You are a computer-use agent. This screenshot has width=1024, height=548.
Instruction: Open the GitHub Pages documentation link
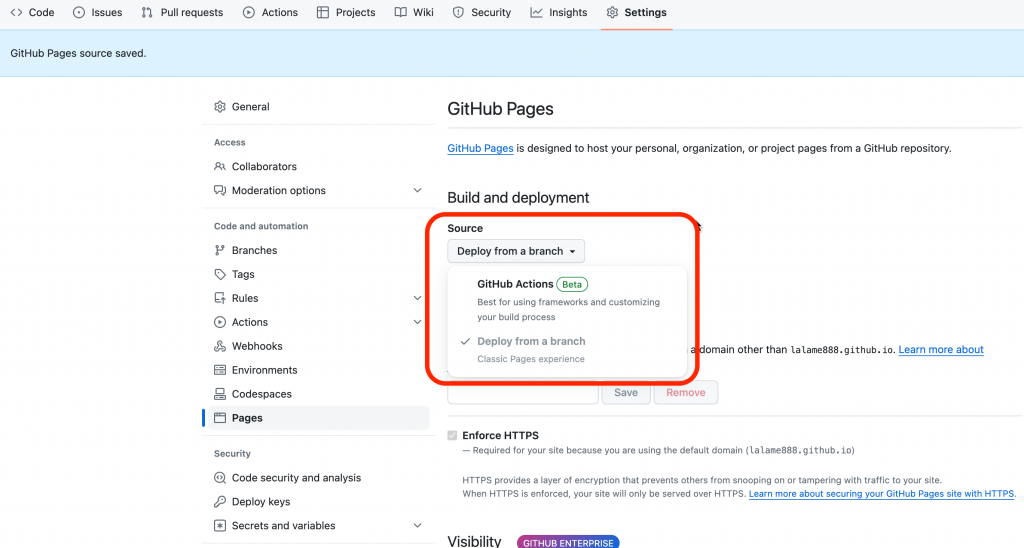click(x=480, y=148)
